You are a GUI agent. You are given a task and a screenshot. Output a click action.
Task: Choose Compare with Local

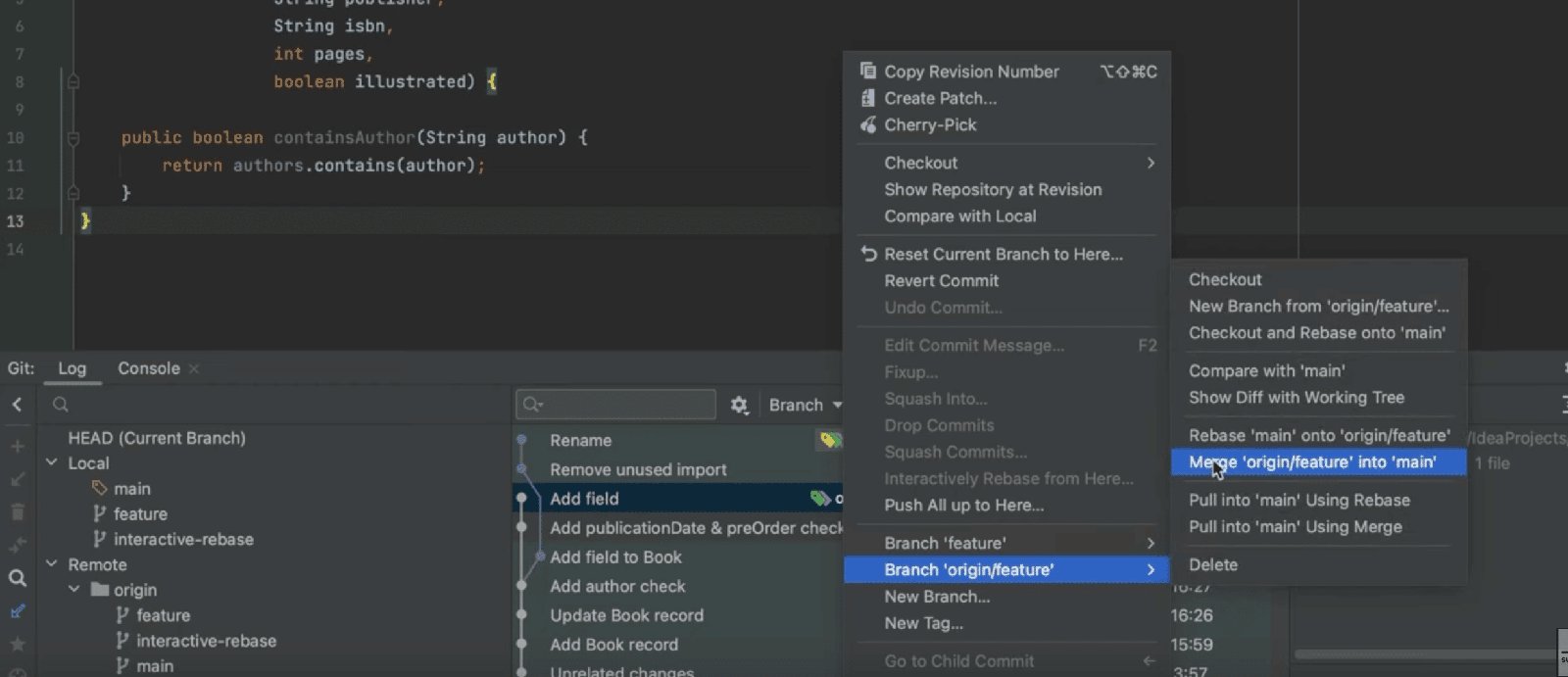1006,216
